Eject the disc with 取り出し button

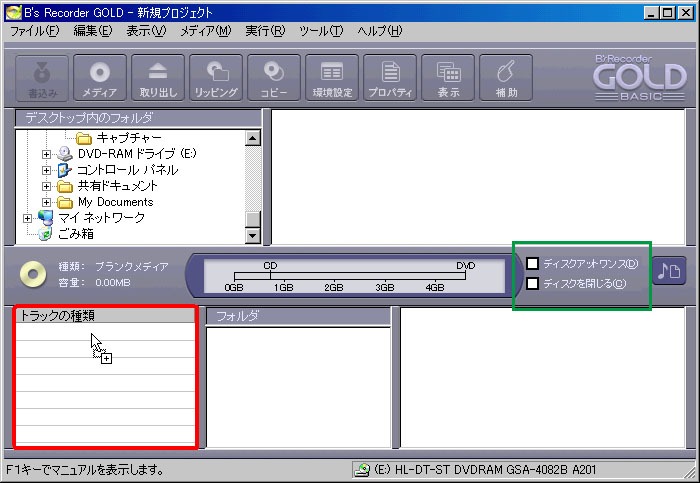click(x=158, y=78)
